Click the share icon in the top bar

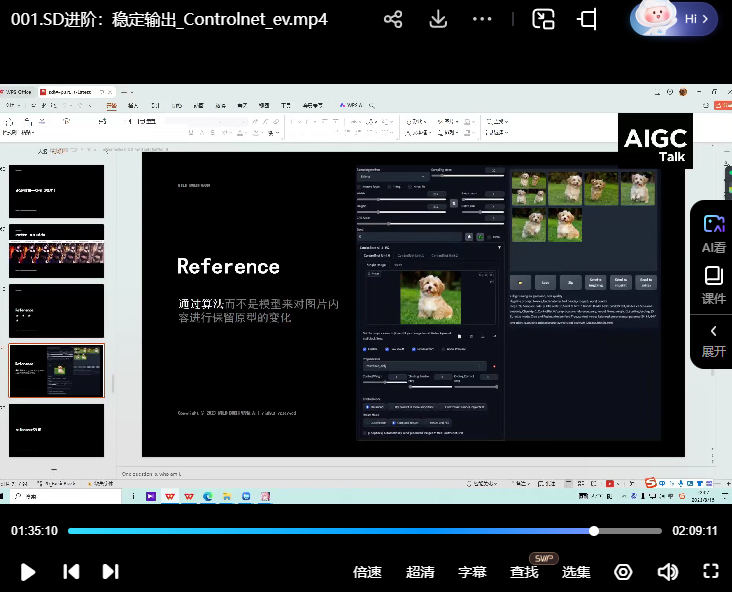pyautogui.click(x=394, y=19)
